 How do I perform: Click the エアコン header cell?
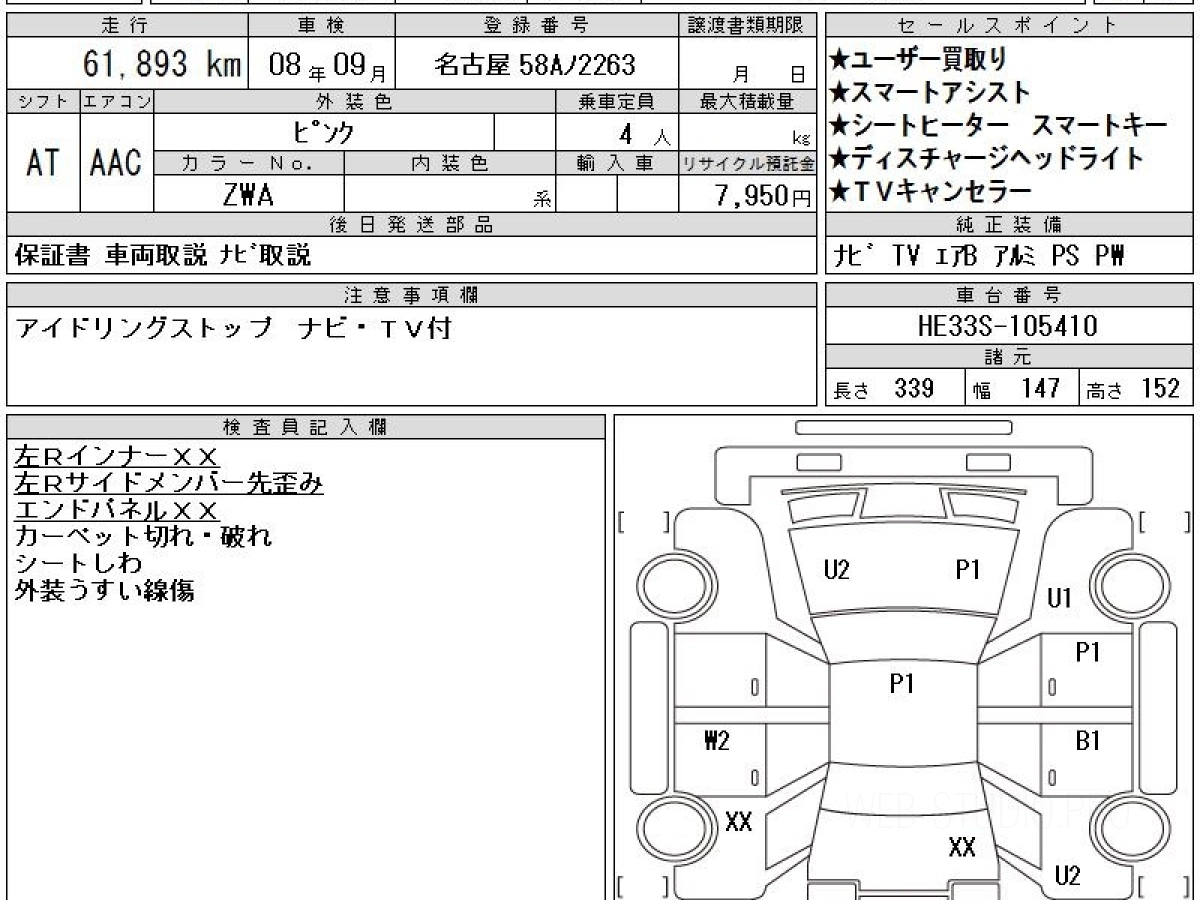117,102
